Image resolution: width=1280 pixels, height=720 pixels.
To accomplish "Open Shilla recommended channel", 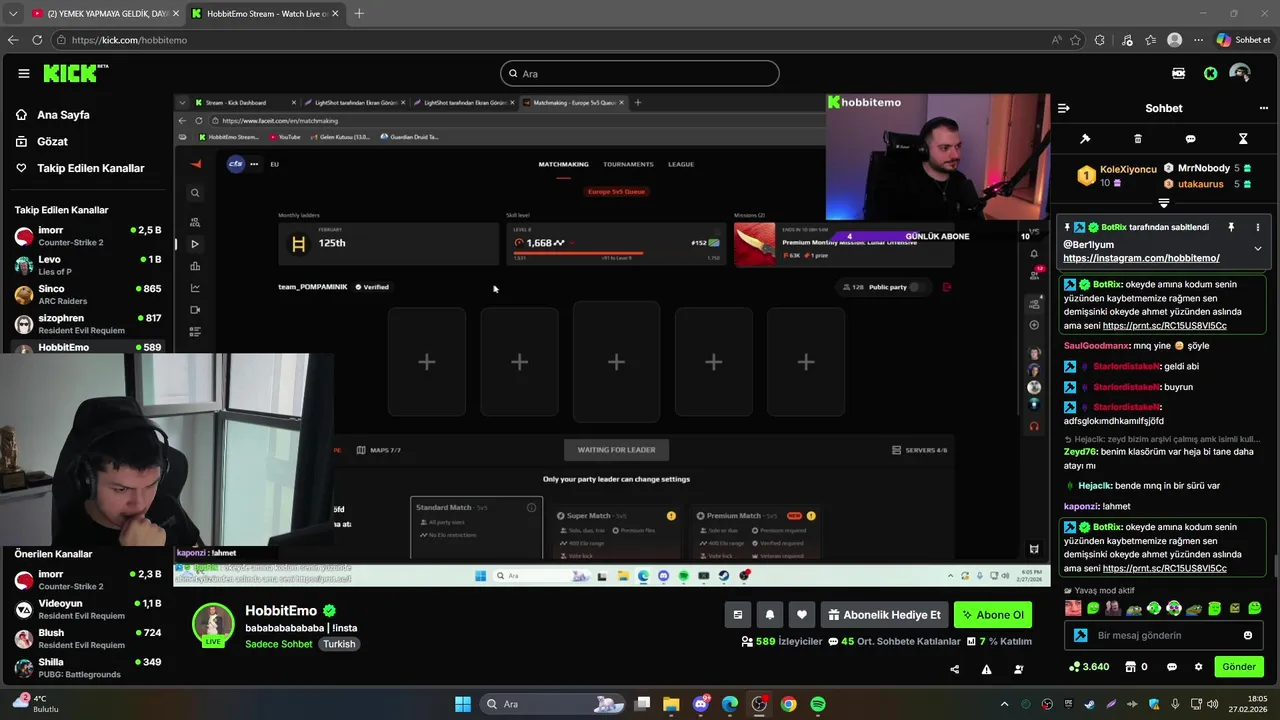I will coord(88,667).
